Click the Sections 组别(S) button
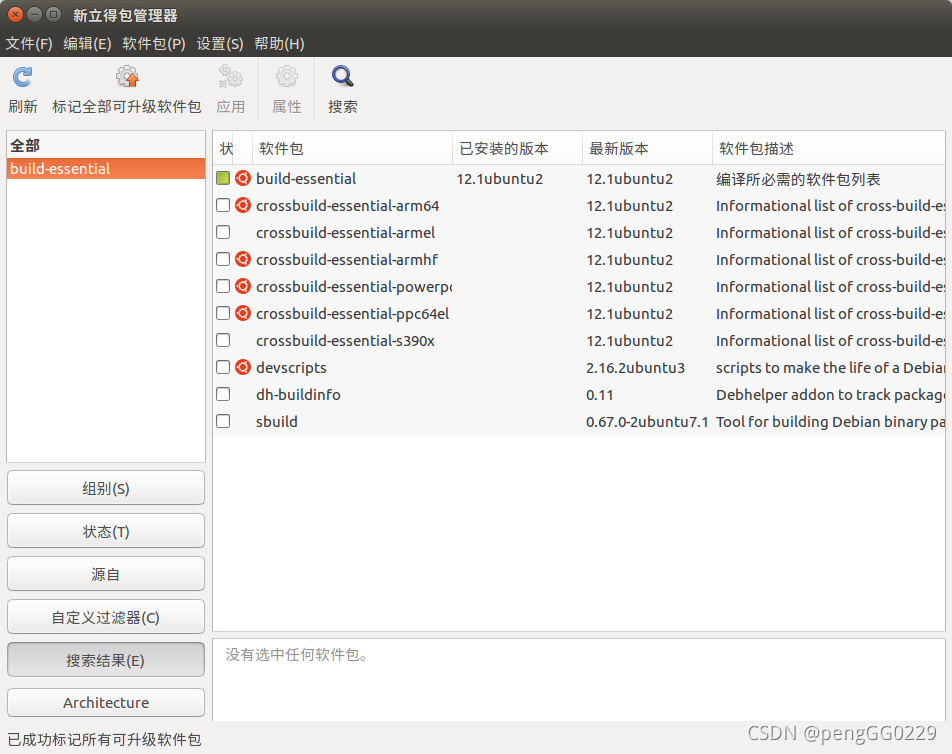Viewport: 952px width, 754px height. click(x=106, y=488)
